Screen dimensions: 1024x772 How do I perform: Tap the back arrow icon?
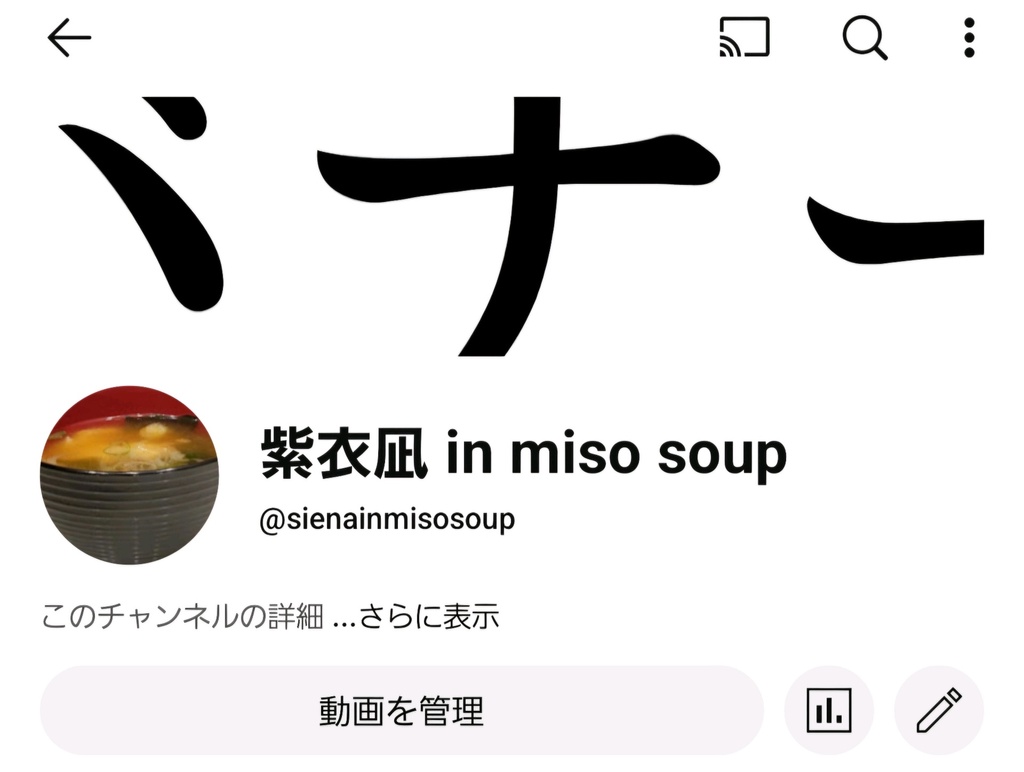tap(69, 38)
